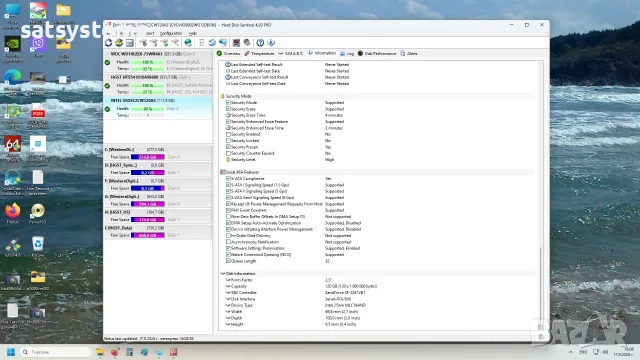
Task: Select the I: [HGST_Data] partition row
Action: point(158,231)
